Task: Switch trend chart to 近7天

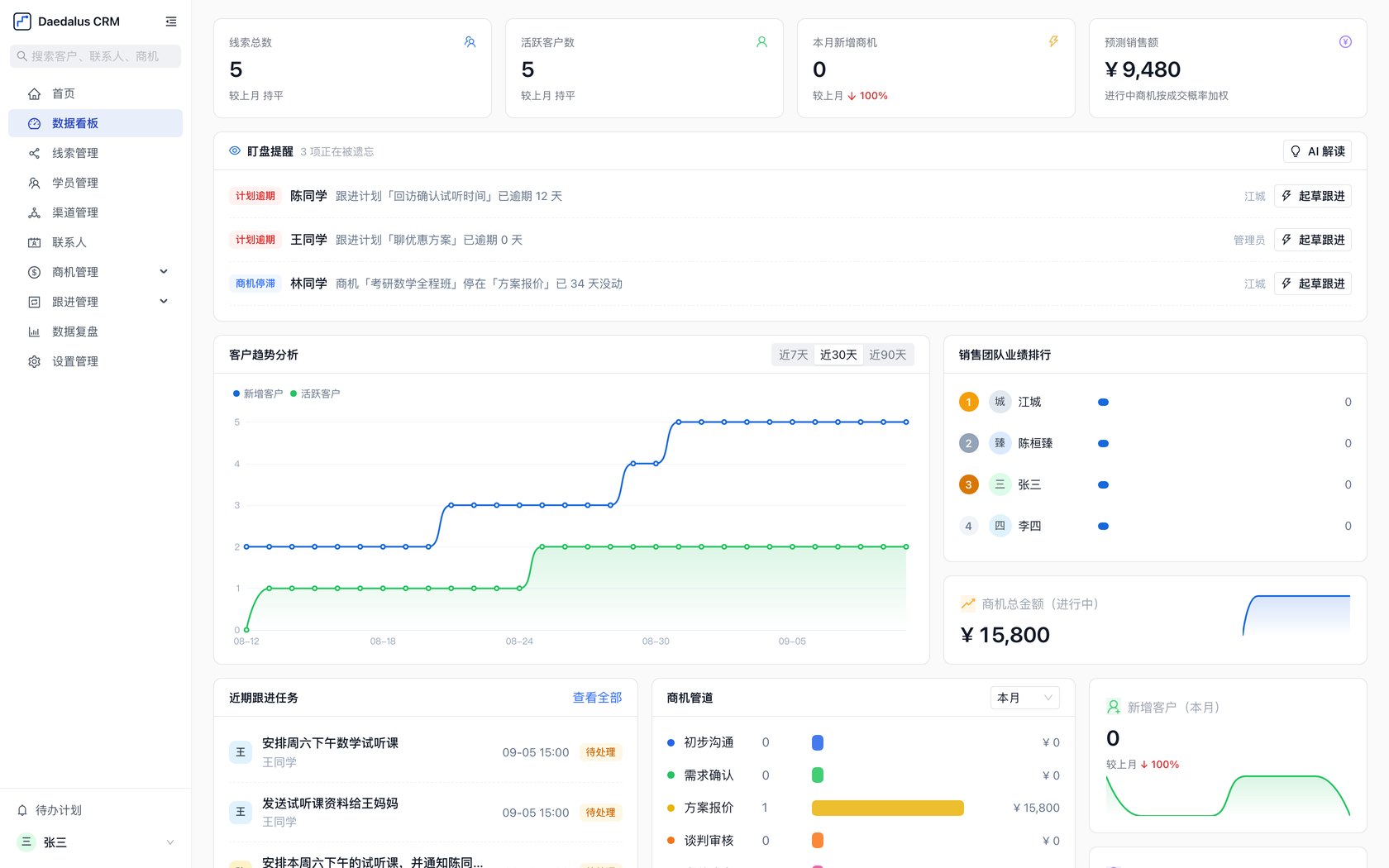Action: [793, 355]
